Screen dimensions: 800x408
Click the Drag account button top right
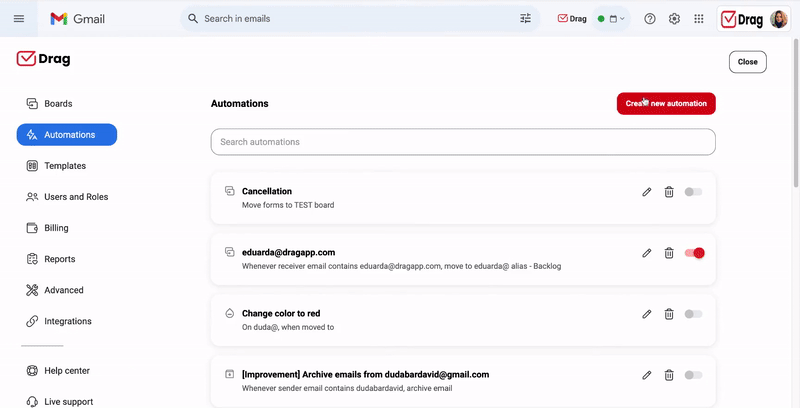point(754,19)
